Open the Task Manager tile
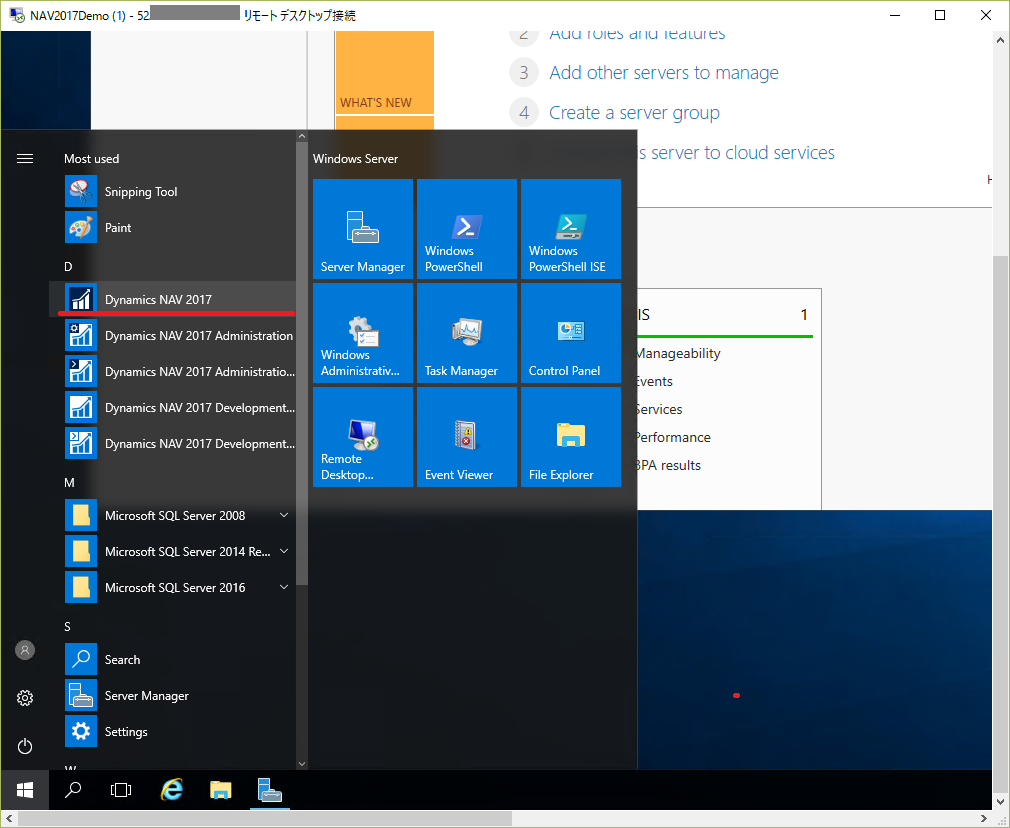 pos(467,333)
